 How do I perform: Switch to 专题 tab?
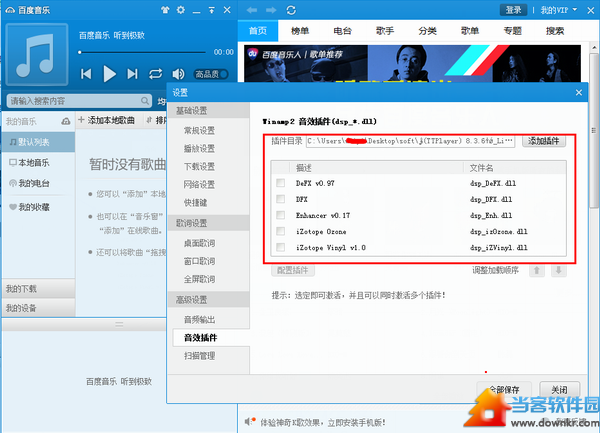pyautogui.click(x=513, y=31)
